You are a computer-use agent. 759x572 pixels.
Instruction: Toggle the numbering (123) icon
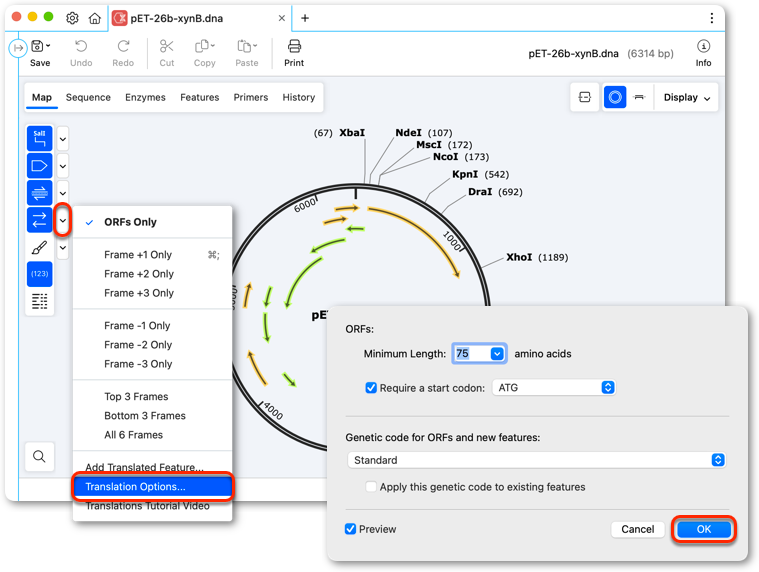pyautogui.click(x=39, y=274)
